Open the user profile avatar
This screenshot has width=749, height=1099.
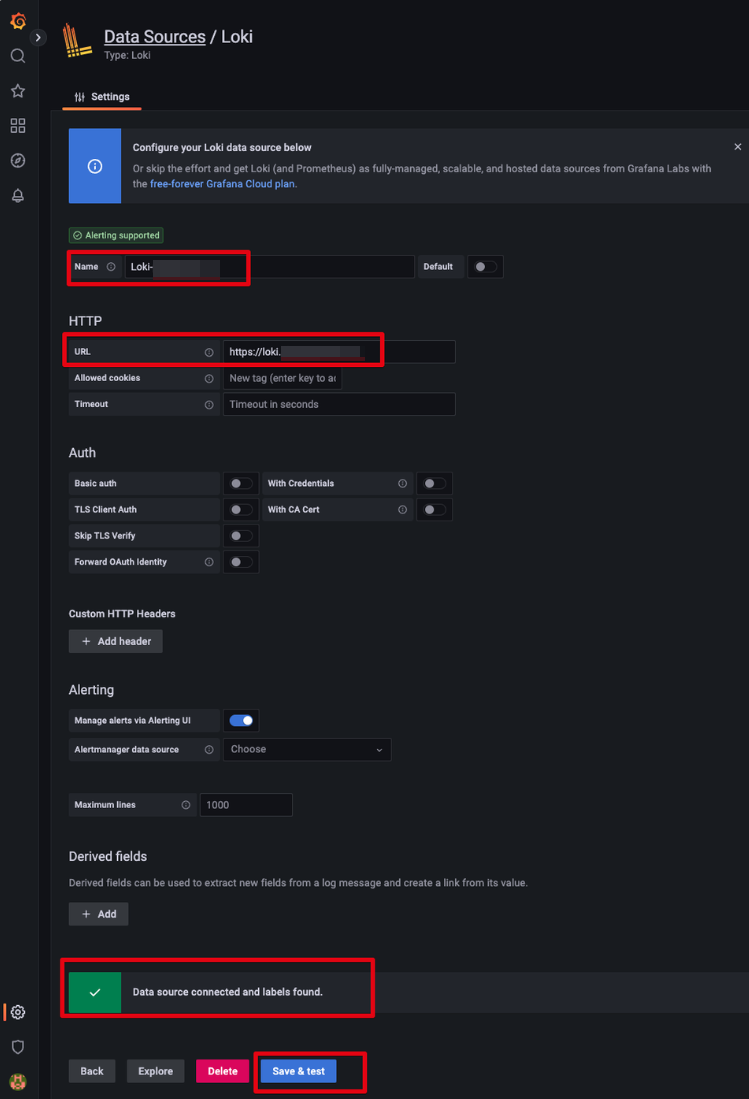[18, 1081]
